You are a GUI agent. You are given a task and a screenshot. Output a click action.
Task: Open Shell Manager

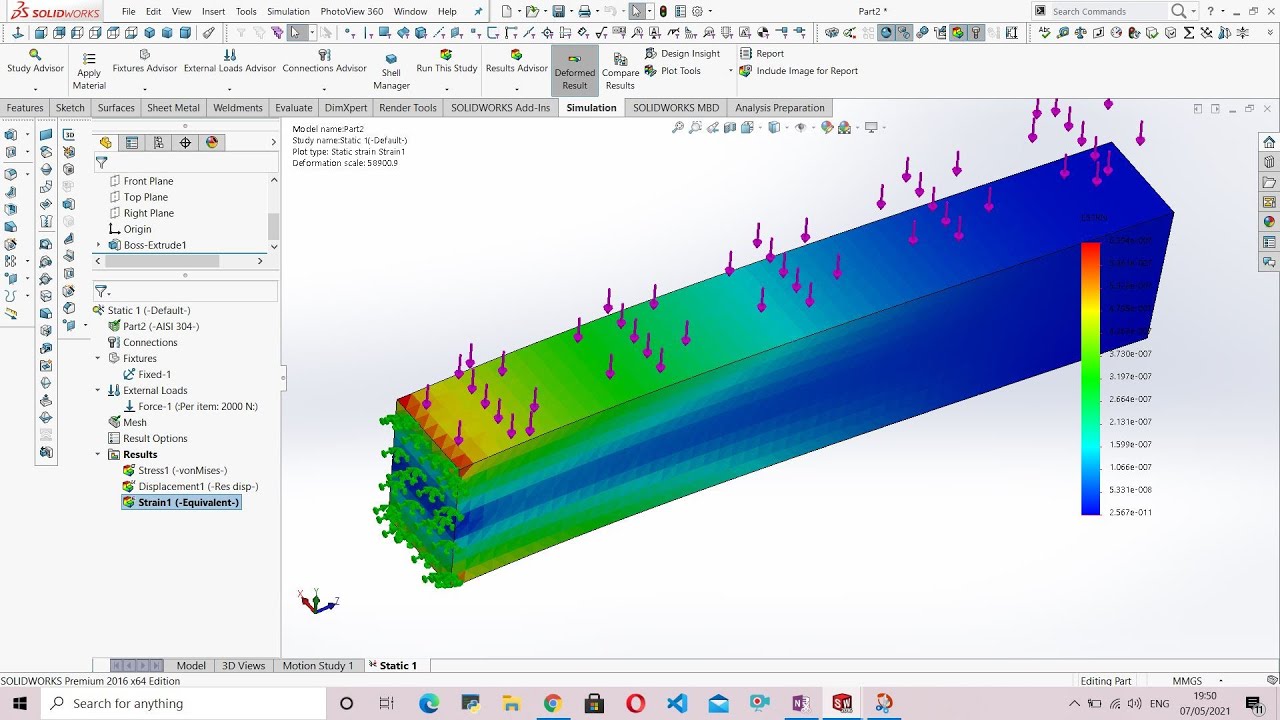[391, 72]
